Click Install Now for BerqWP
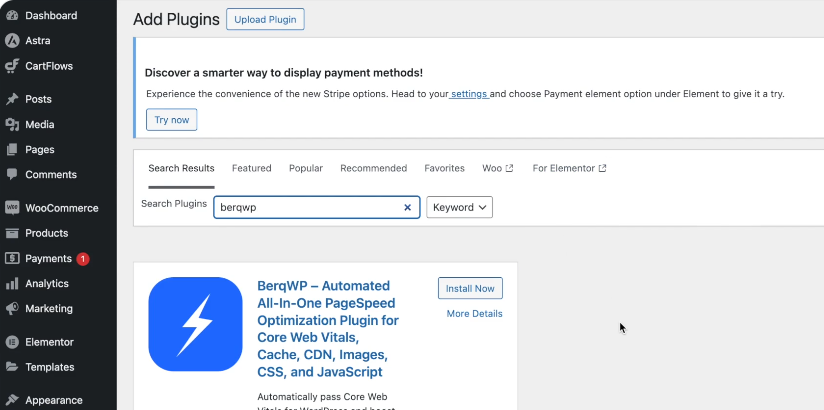This screenshot has height=410, width=824. click(x=470, y=288)
